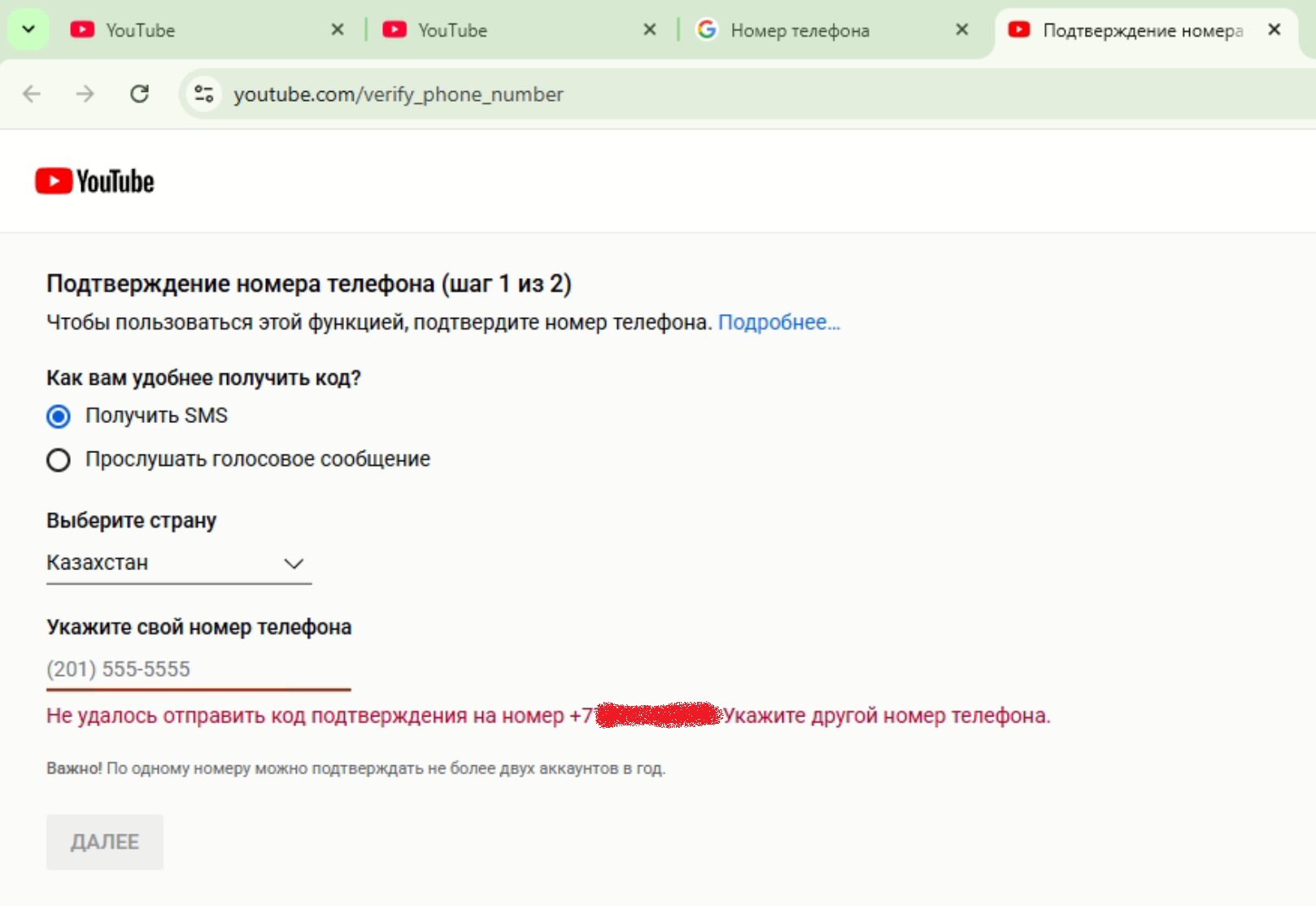Click the label 'Как вам удобнее получить код?'
Screen dimensions: 1316x906
[x=204, y=378]
